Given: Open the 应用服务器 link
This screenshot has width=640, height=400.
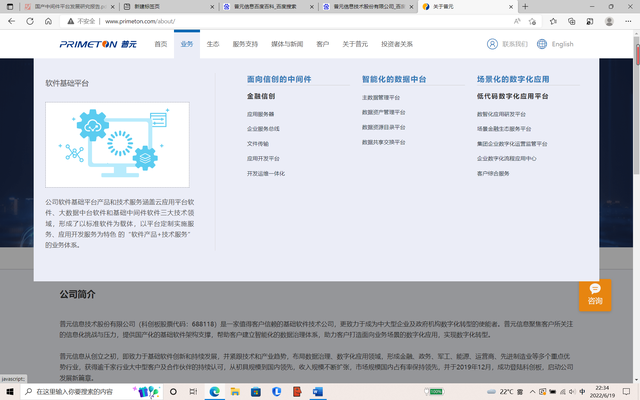Looking at the screenshot, I should coord(260,114).
